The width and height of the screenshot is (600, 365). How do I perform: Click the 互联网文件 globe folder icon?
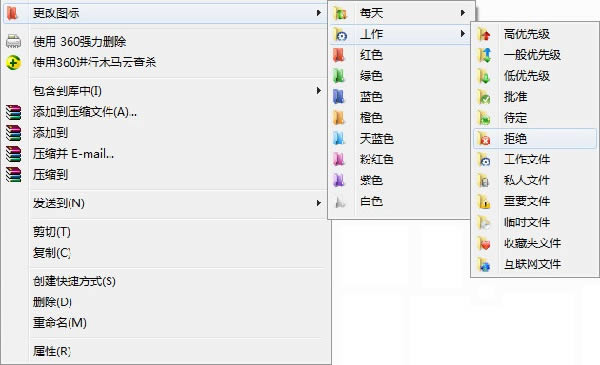pyautogui.click(x=484, y=264)
